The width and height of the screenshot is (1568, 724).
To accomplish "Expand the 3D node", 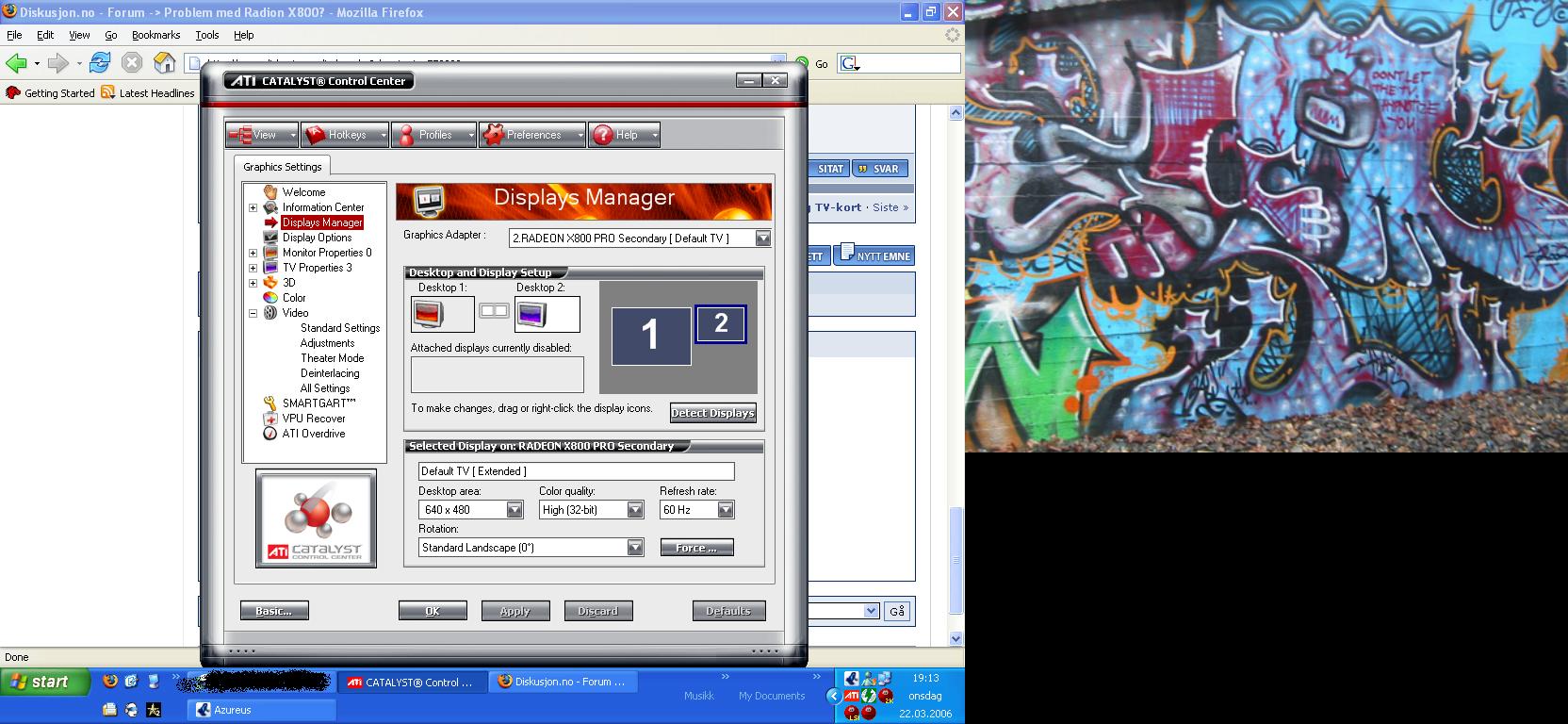I will (253, 283).
